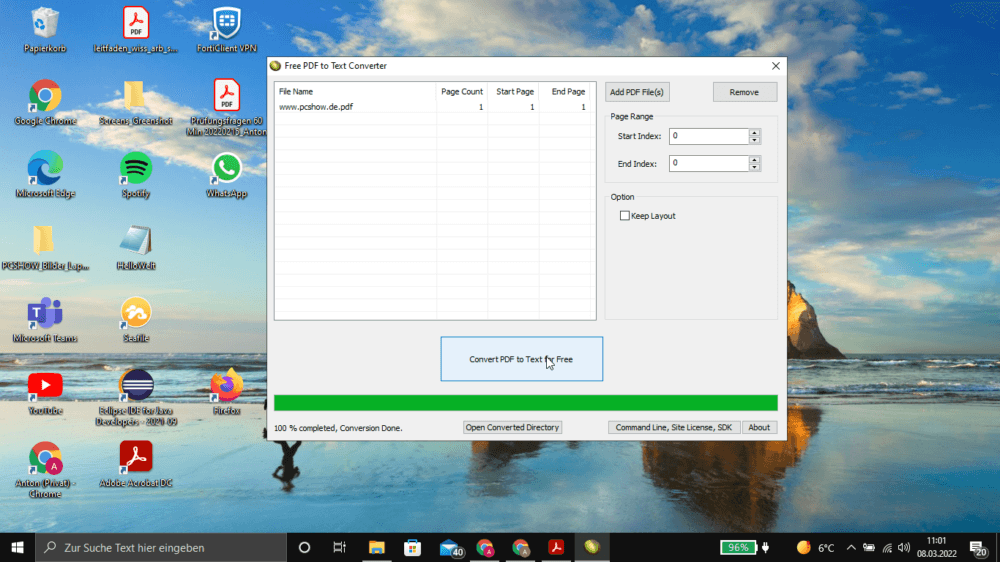The width and height of the screenshot is (1000, 562).
Task: Click Page Count column header
Action: (x=462, y=91)
